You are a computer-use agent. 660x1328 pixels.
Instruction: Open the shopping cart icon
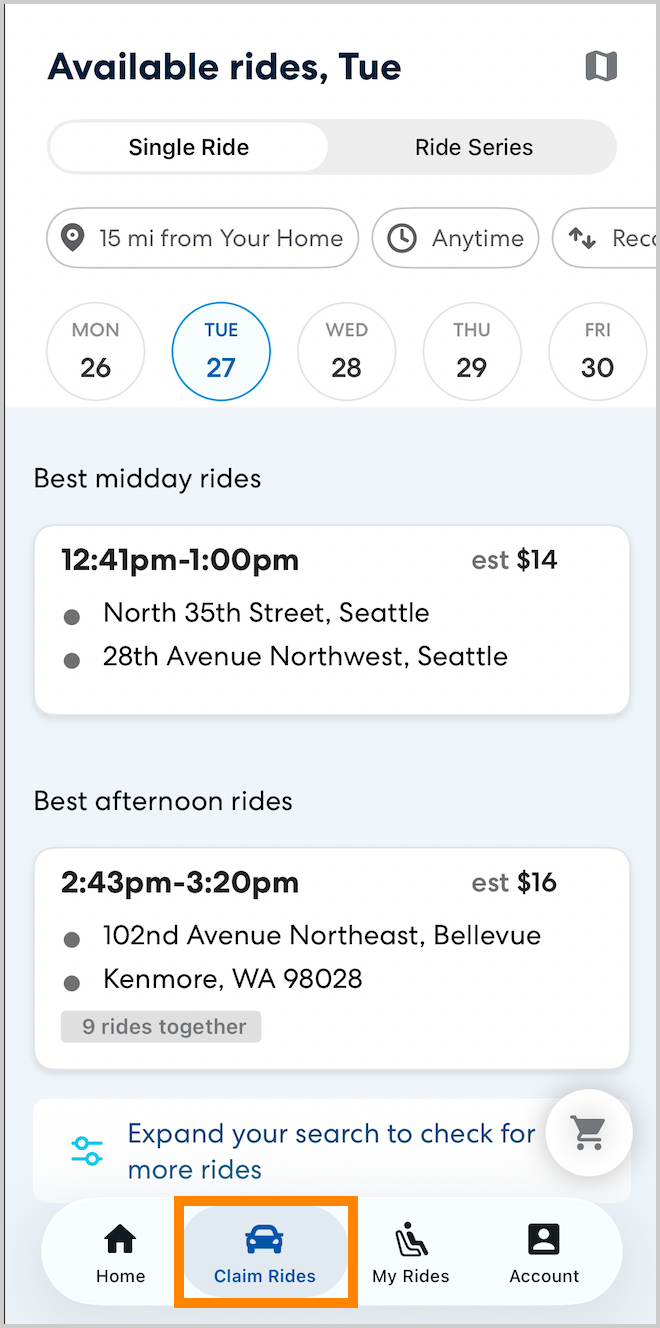tap(589, 1133)
